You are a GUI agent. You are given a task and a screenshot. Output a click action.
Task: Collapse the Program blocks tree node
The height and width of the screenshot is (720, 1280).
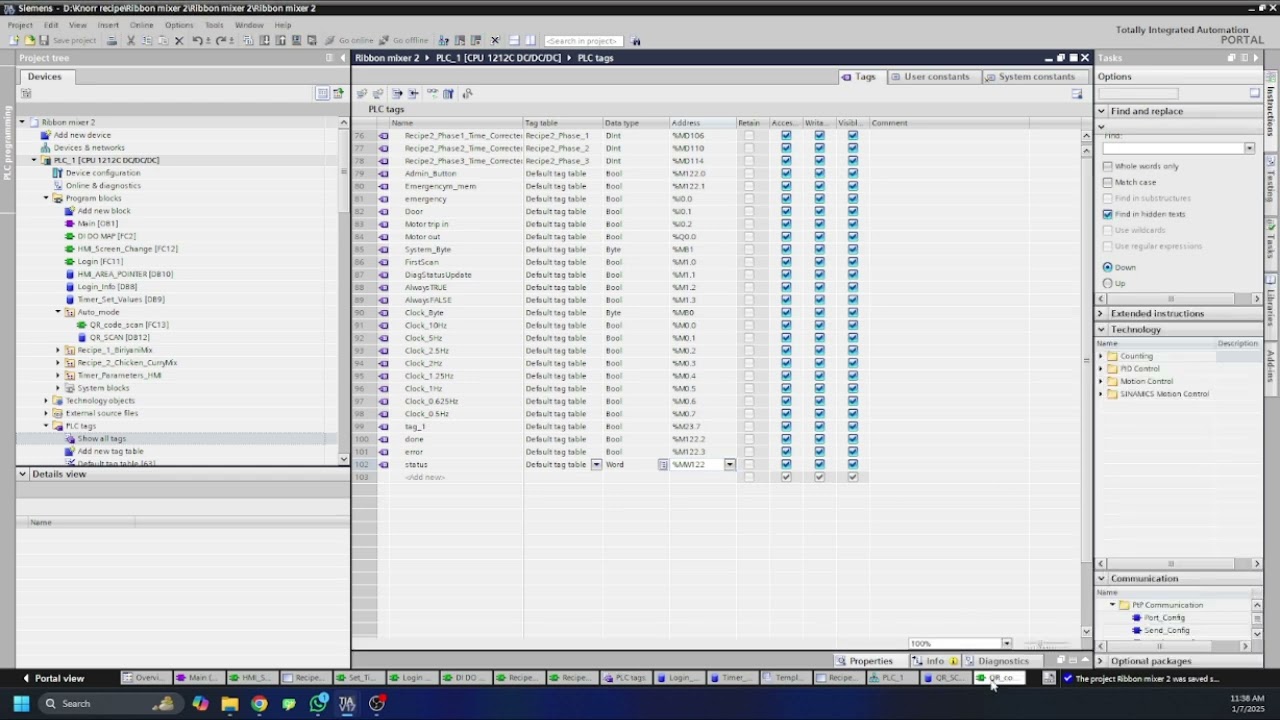(x=46, y=198)
